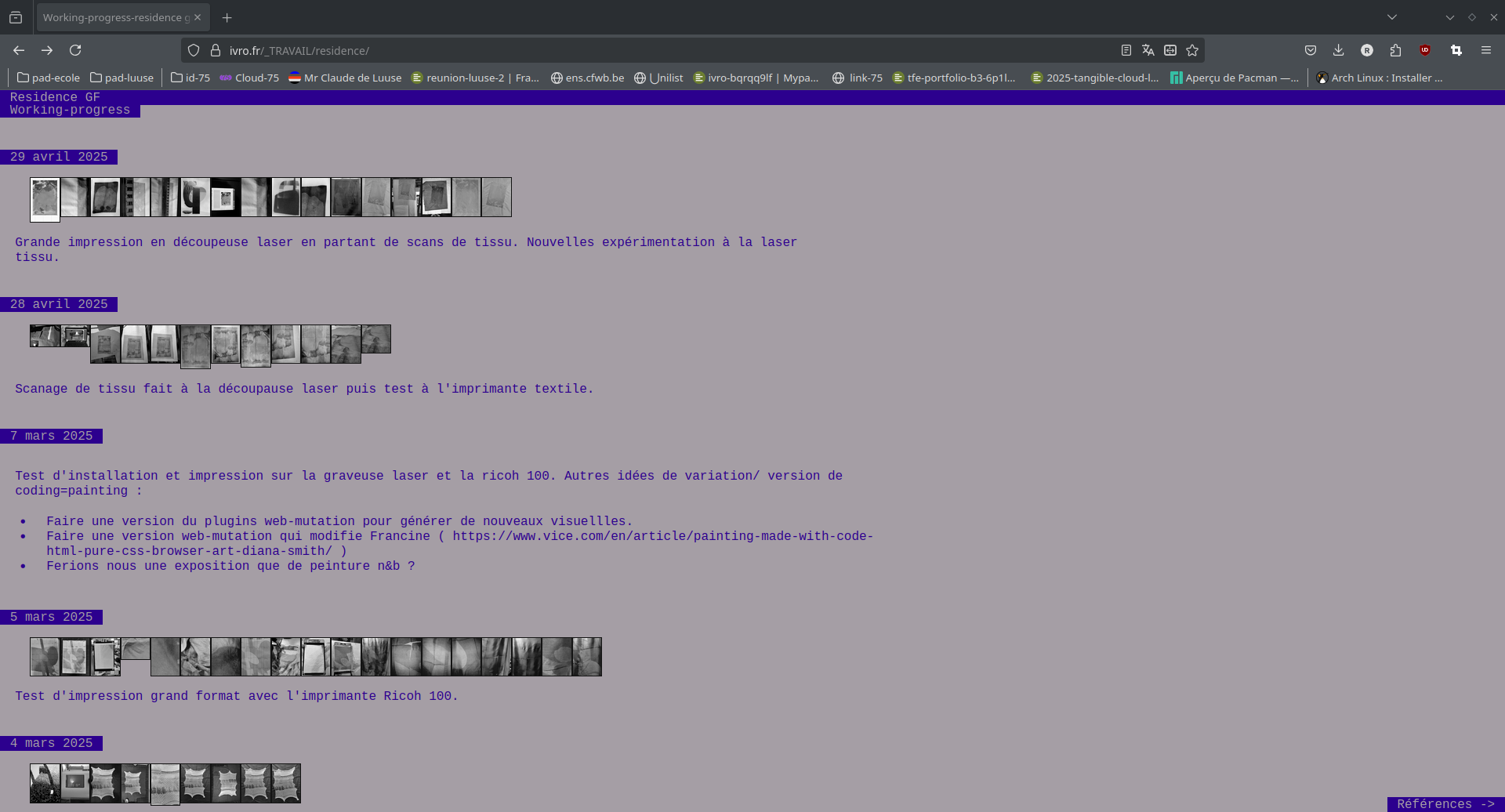Open the Cloud-75 bookmark
The height and width of the screenshot is (812, 1505).
249,78
